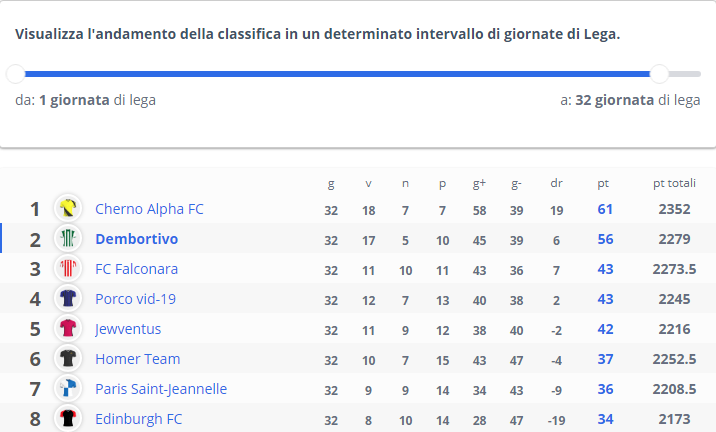Open the Porco vid-19 team link
The image size is (716, 432).
coord(136,299)
